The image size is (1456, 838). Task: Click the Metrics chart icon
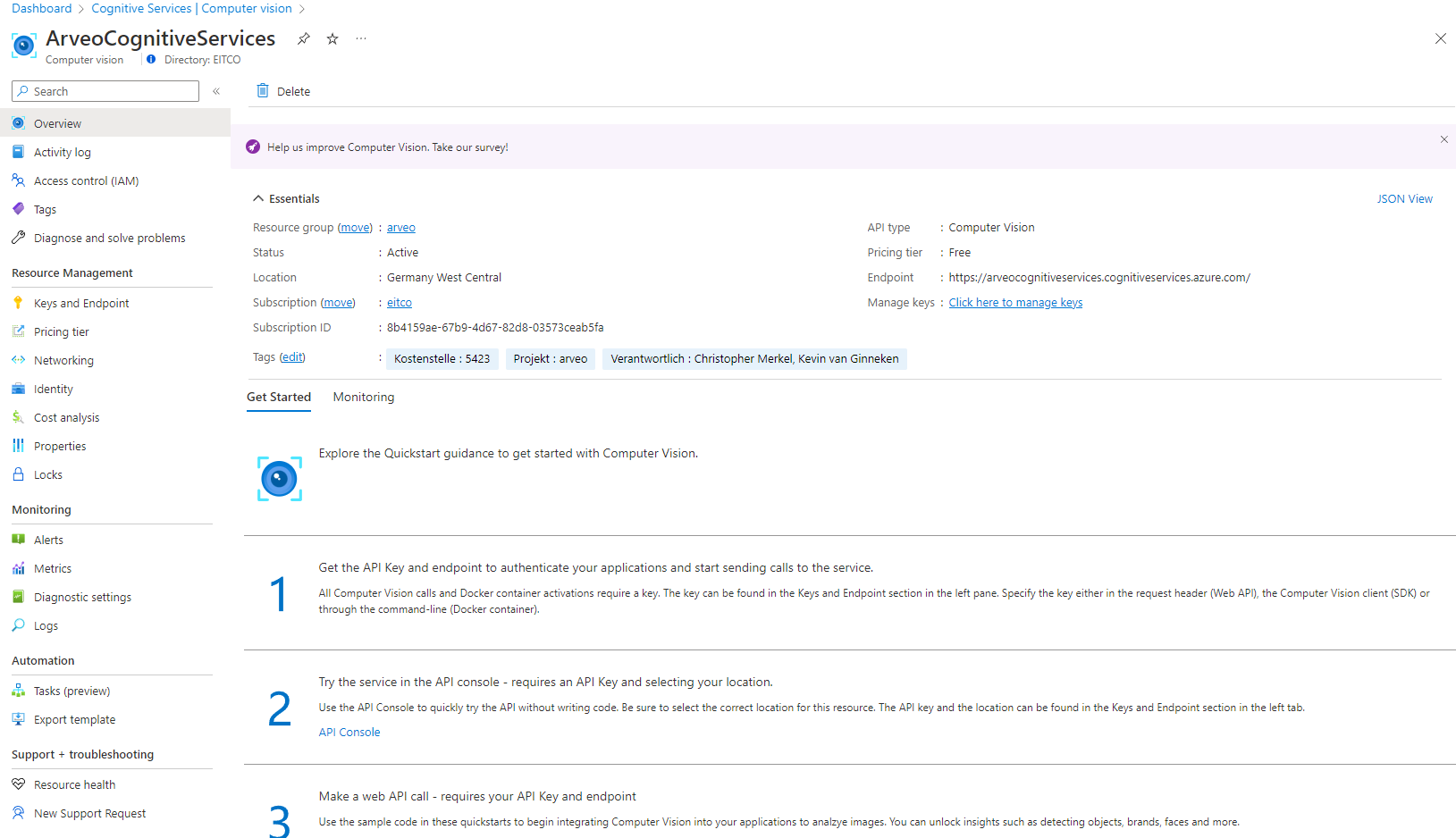(18, 568)
